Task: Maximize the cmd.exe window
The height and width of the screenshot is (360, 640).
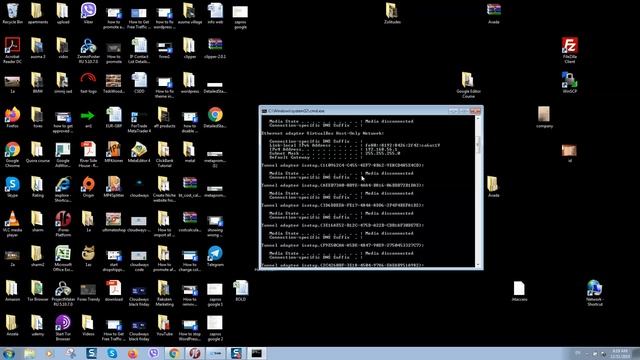Action: [464, 111]
